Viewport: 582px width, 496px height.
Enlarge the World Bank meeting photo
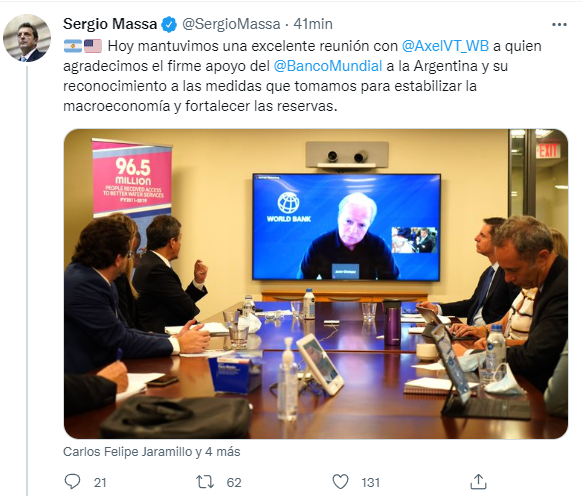pos(316,284)
